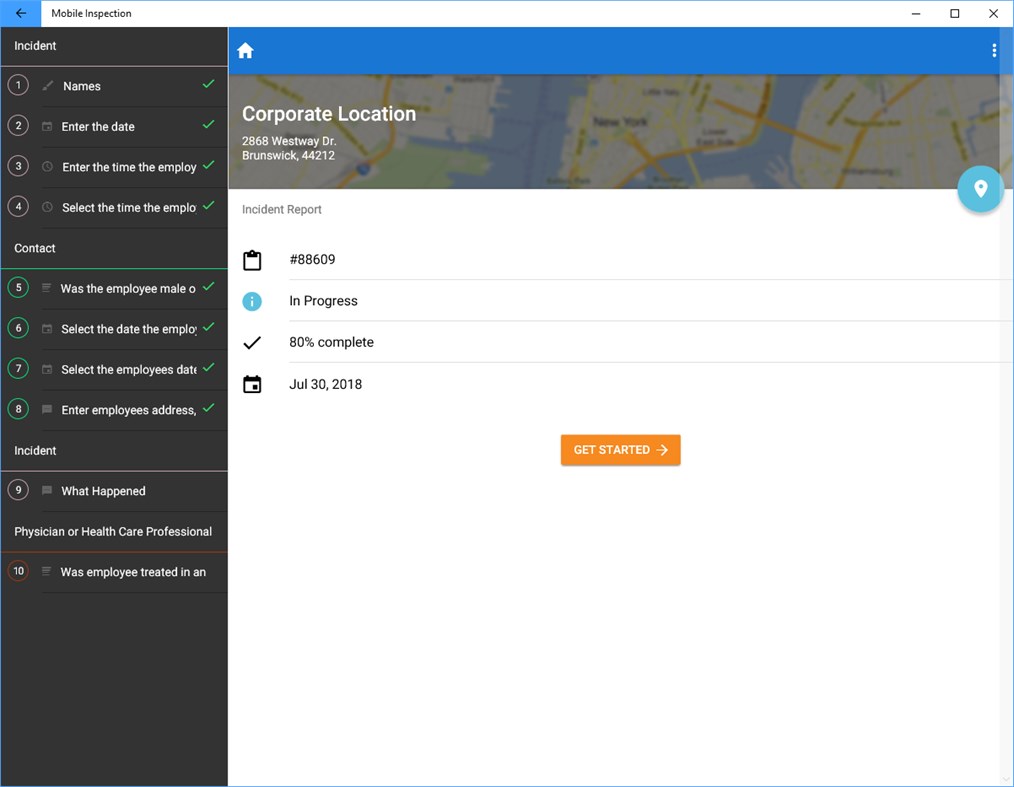
Task: Open step 9 What Happened
Action: pos(103,490)
